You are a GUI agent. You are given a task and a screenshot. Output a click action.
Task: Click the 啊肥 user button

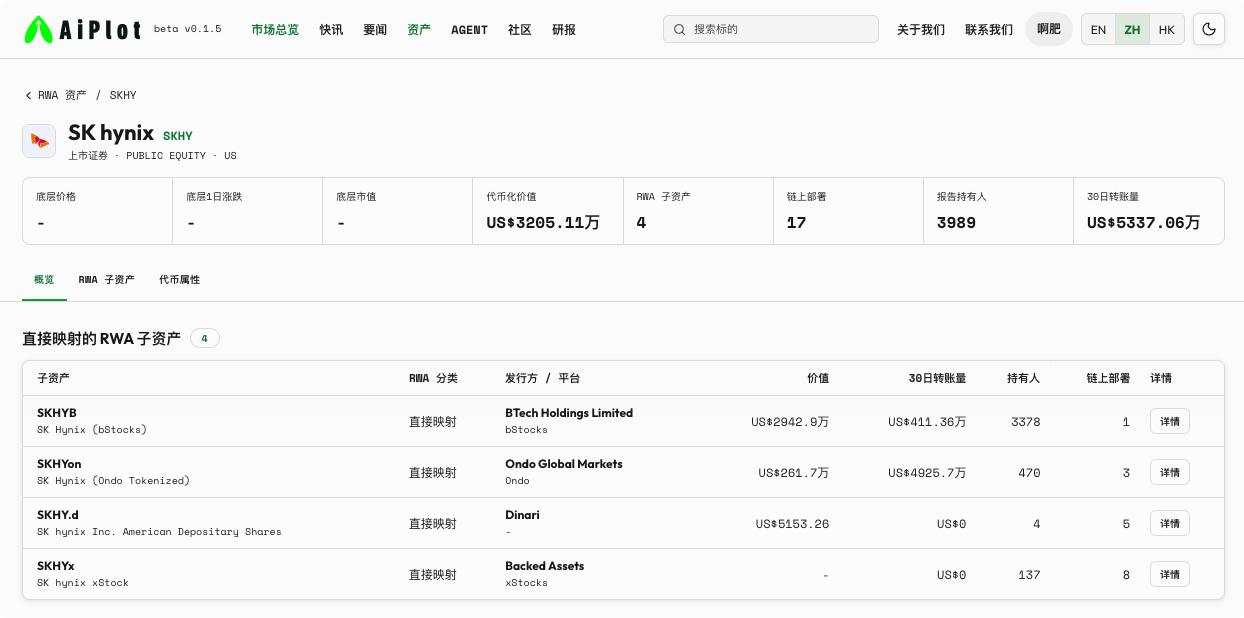pyautogui.click(x=1049, y=29)
